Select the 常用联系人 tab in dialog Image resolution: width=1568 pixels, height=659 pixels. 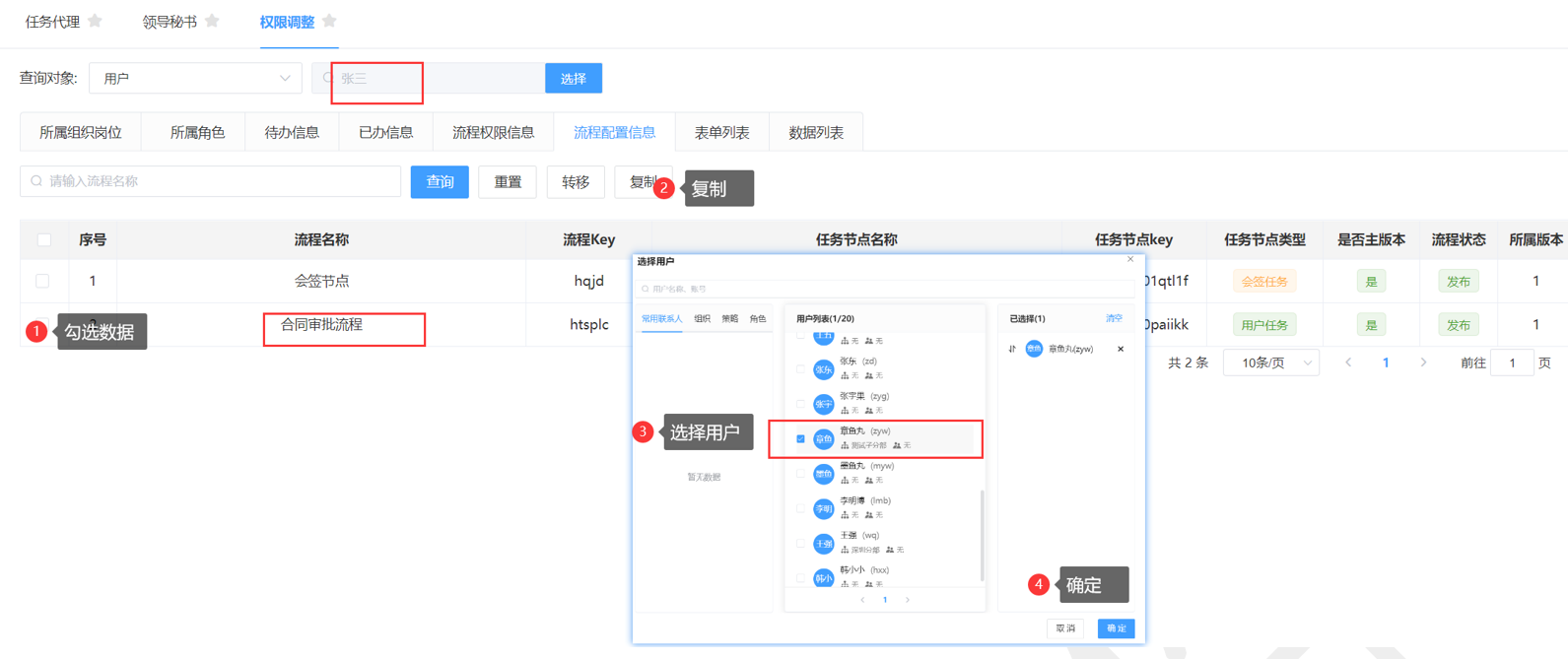pos(662,319)
